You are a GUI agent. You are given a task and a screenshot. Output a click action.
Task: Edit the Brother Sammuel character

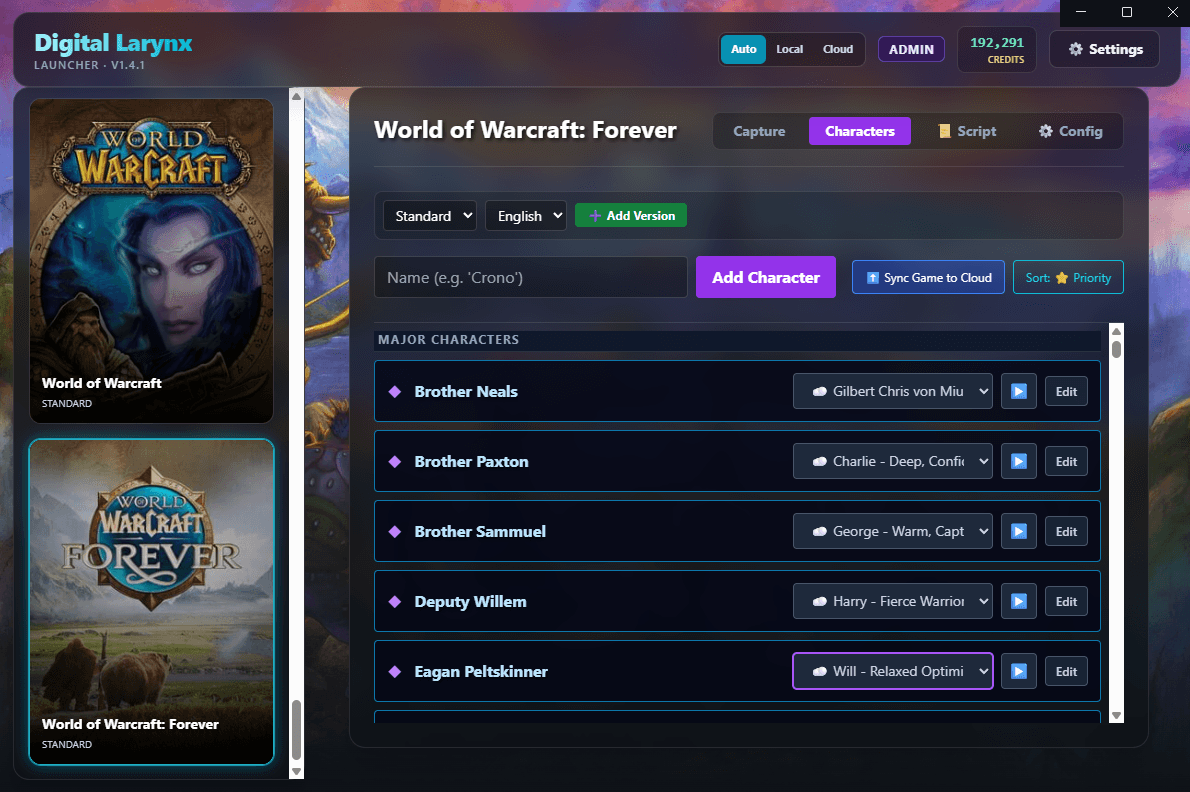(x=1066, y=531)
